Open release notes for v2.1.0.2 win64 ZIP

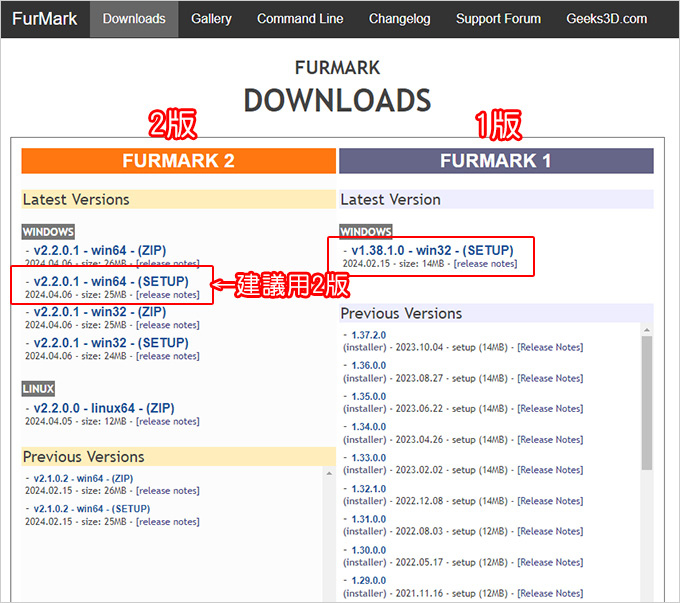[x=168, y=491]
